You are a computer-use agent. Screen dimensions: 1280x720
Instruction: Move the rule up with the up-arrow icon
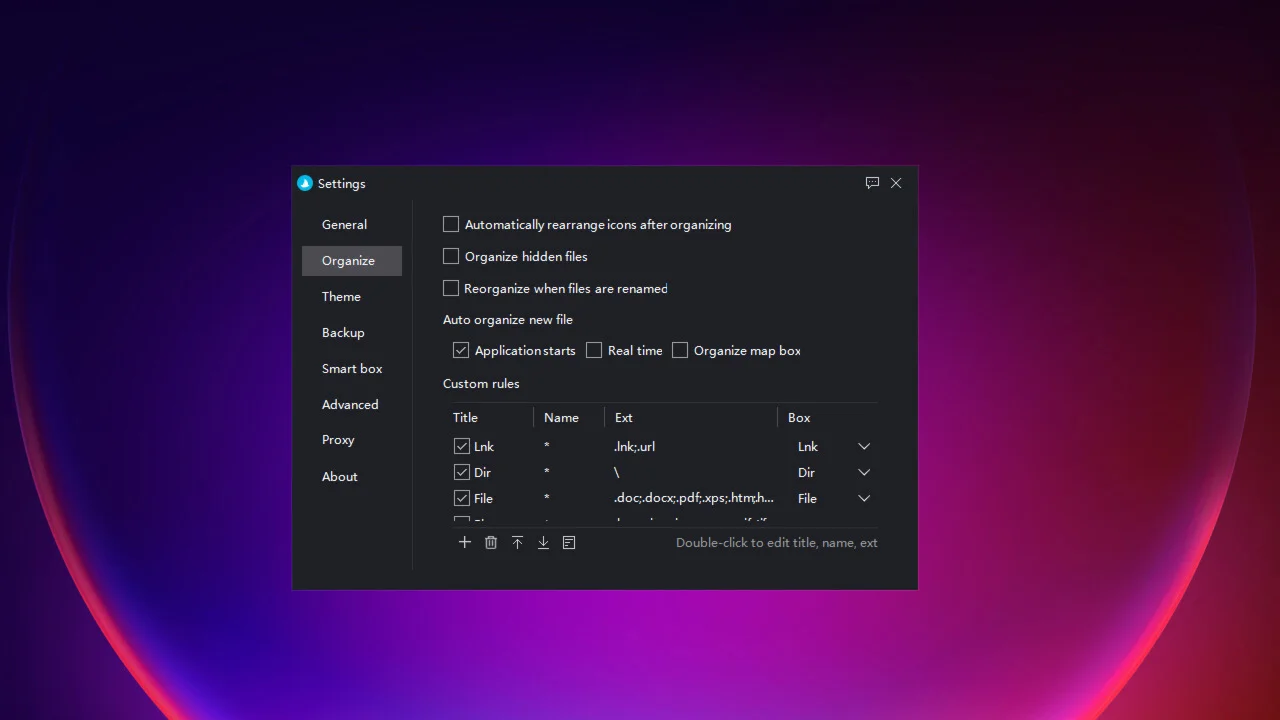click(x=517, y=542)
